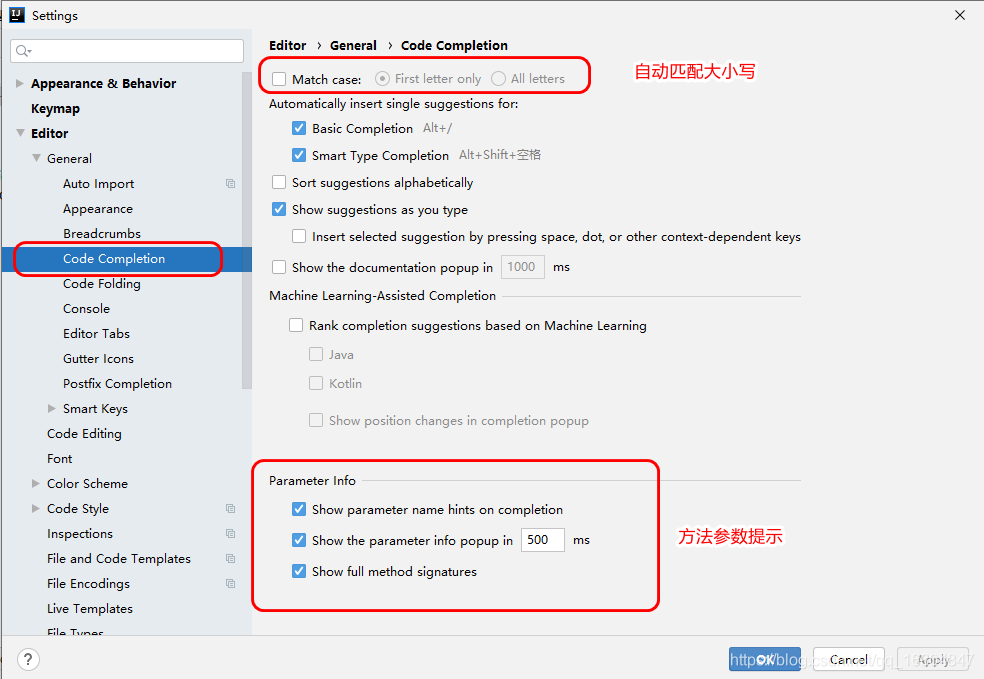Click the General breadcrumb link

click(353, 45)
